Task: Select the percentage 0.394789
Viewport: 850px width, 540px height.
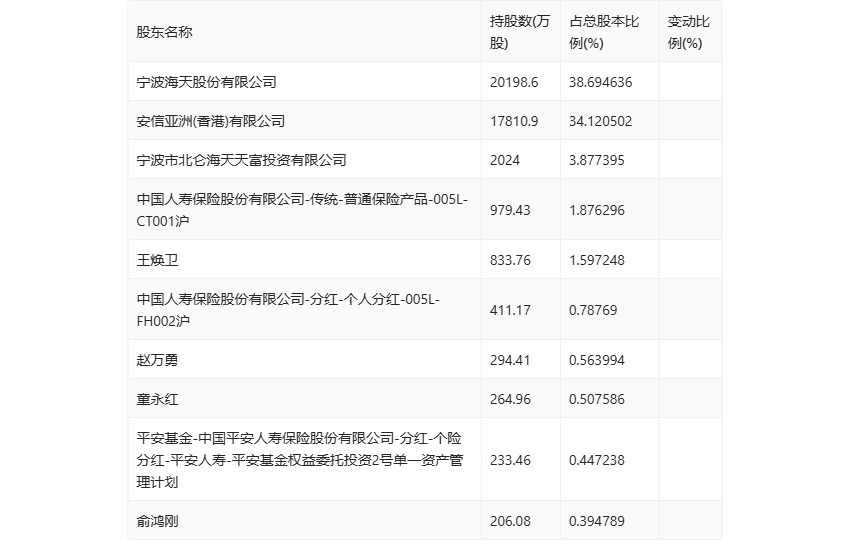Action: tap(597, 521)
